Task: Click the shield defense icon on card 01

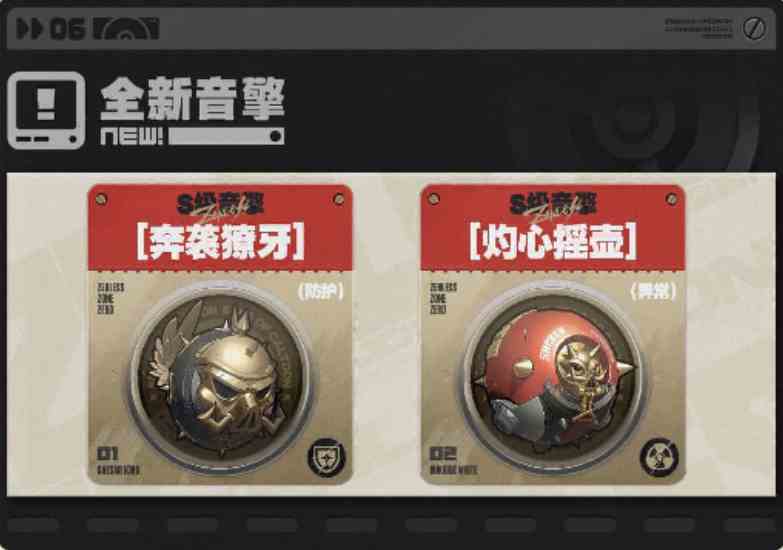Action: (327, 458)
